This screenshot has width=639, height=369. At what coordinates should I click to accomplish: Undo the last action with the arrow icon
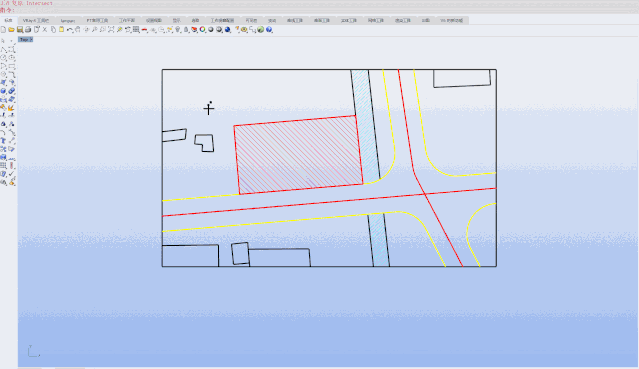pyautogui.click(x=70, y=30)
